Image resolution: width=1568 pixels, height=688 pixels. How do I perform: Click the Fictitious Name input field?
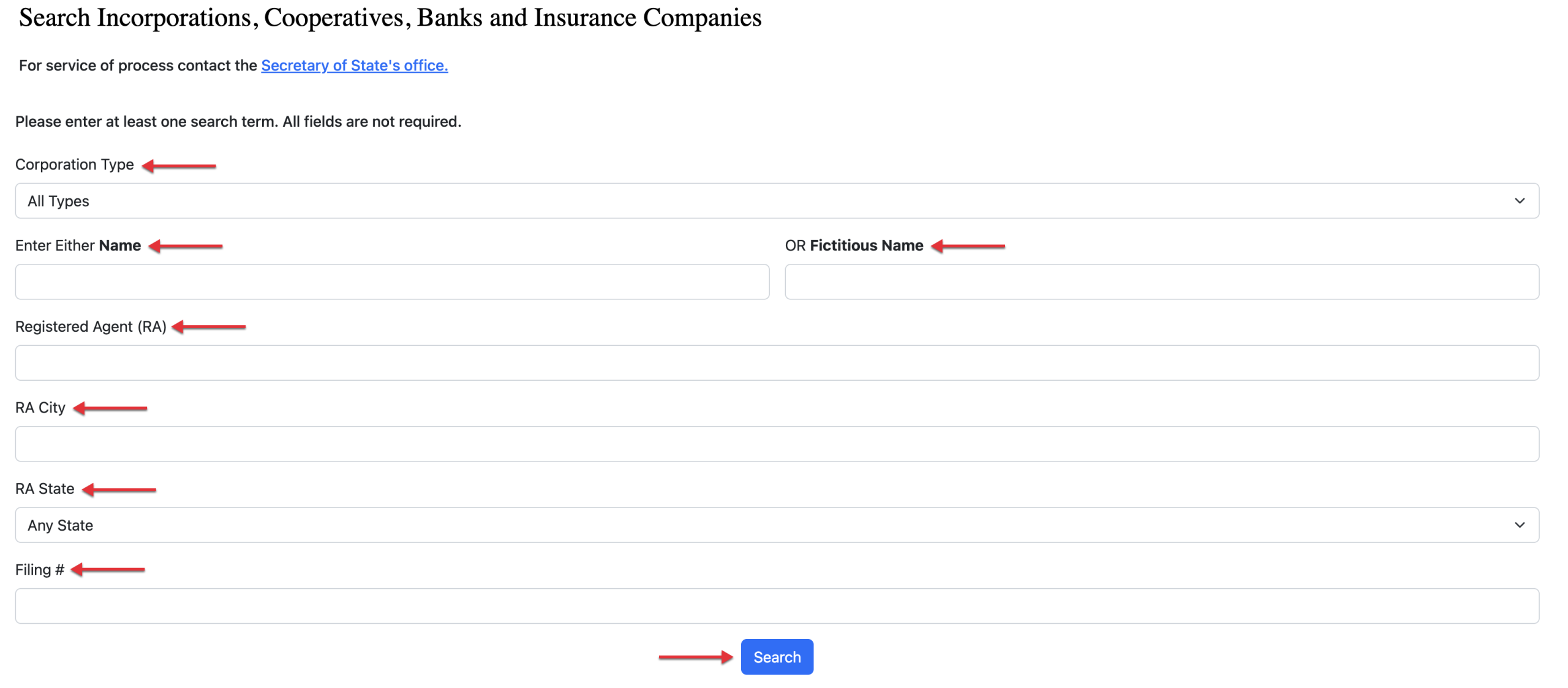pyautogui.click(x=1161, y=282)
